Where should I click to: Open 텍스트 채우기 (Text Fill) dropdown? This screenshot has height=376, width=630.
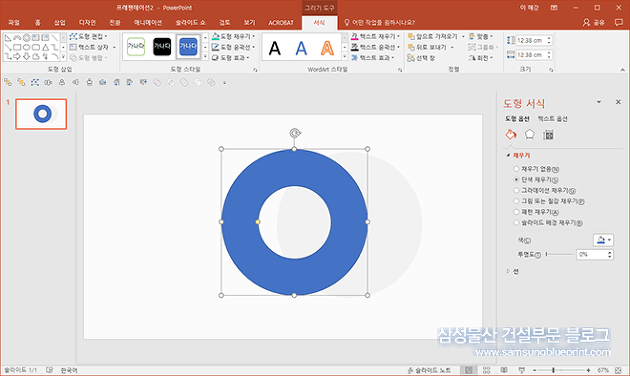click(376, 37)
